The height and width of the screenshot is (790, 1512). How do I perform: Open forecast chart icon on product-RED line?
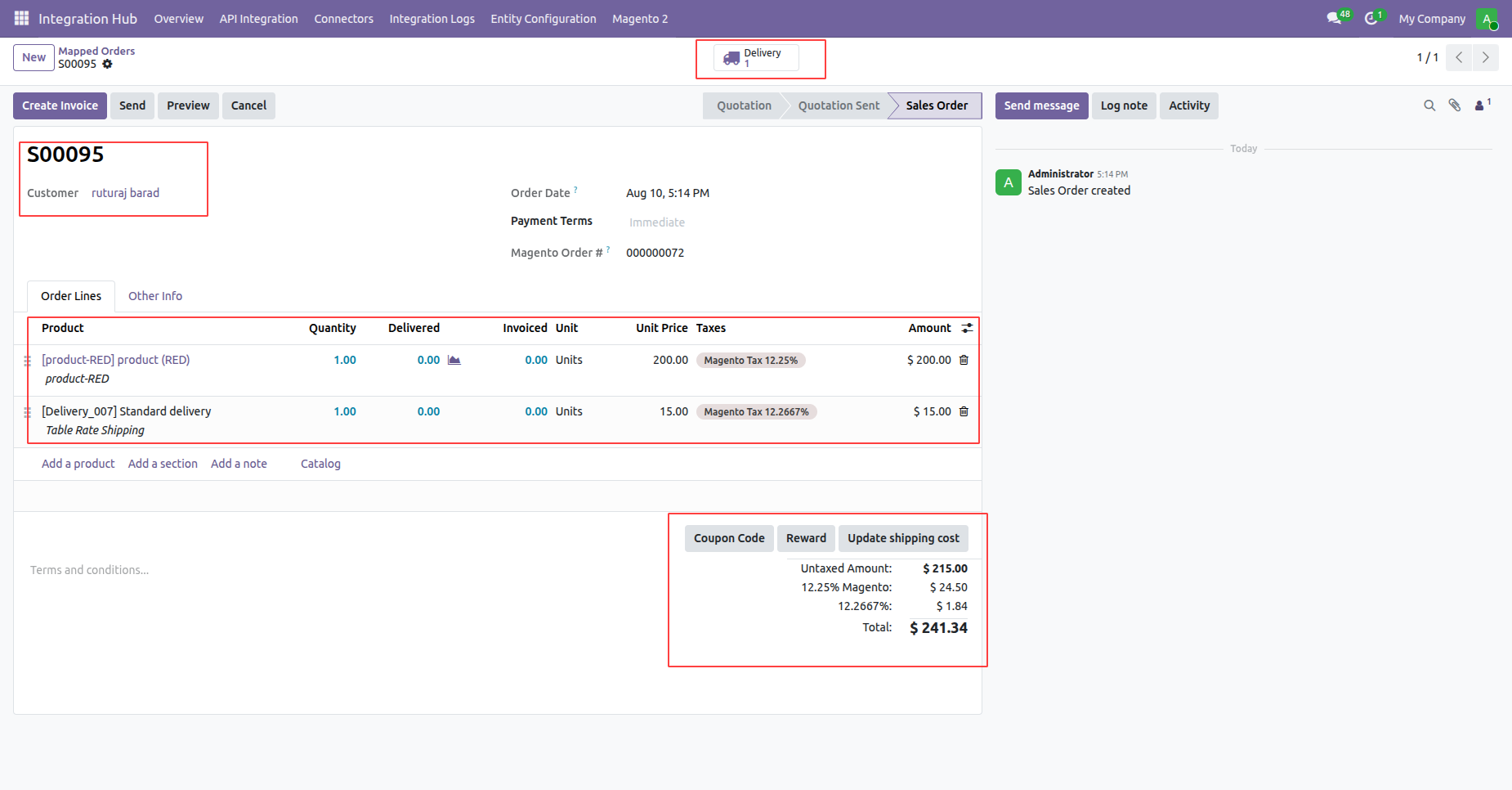[454, 360]
